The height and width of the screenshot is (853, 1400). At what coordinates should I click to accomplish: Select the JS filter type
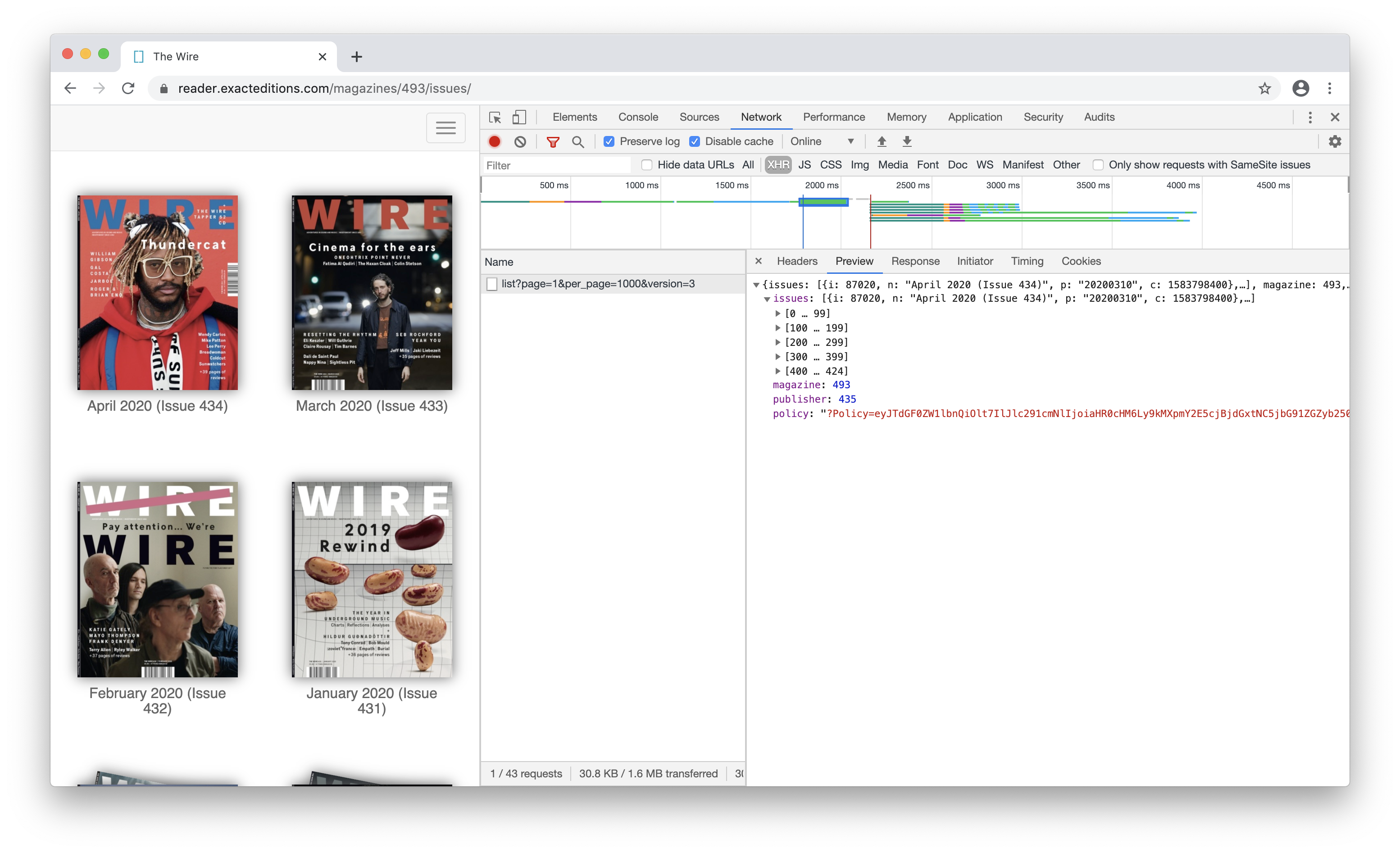[804, 165]
